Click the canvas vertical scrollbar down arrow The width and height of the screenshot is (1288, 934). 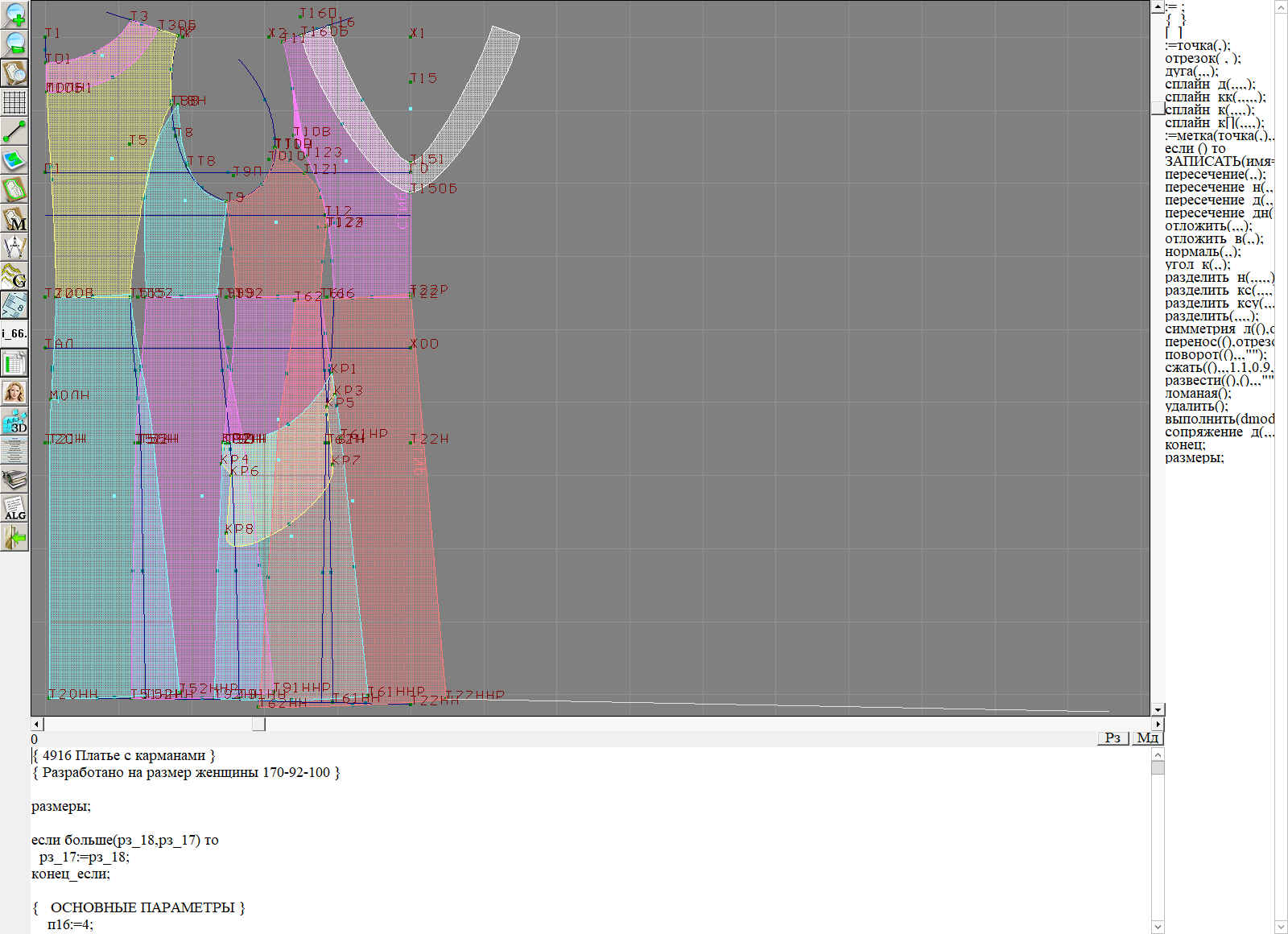tap(1158, 709)
